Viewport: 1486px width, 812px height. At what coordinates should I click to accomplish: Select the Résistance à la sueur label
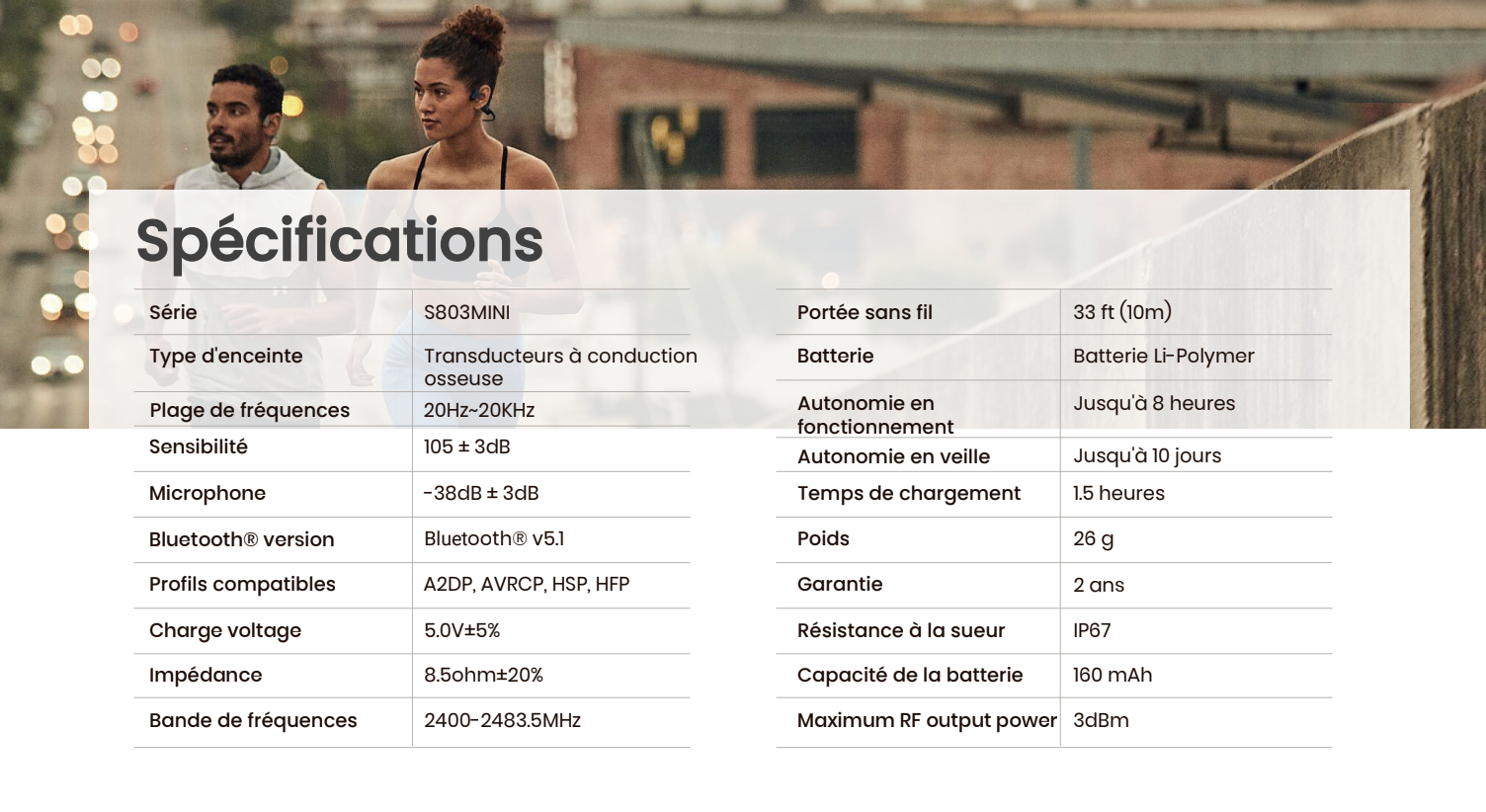tap(901, 630)
